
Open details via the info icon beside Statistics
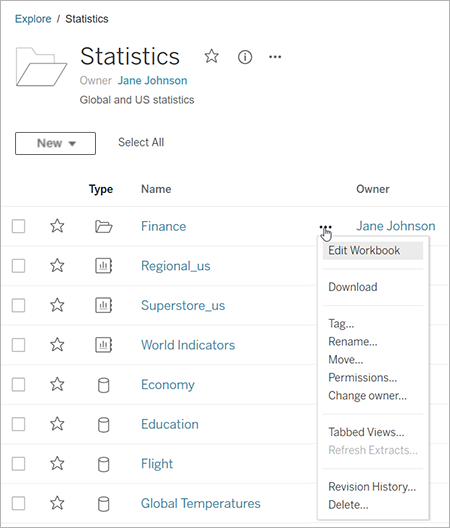pos(245,57)
